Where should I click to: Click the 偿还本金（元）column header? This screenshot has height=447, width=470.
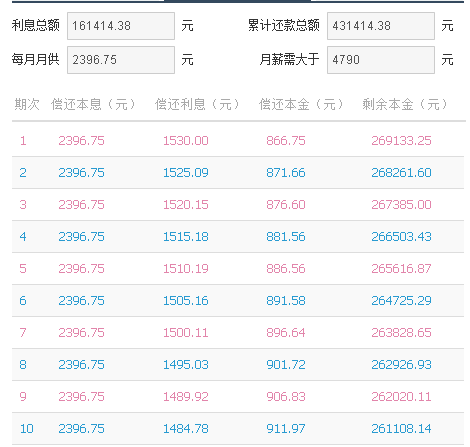tap(302, 104)
